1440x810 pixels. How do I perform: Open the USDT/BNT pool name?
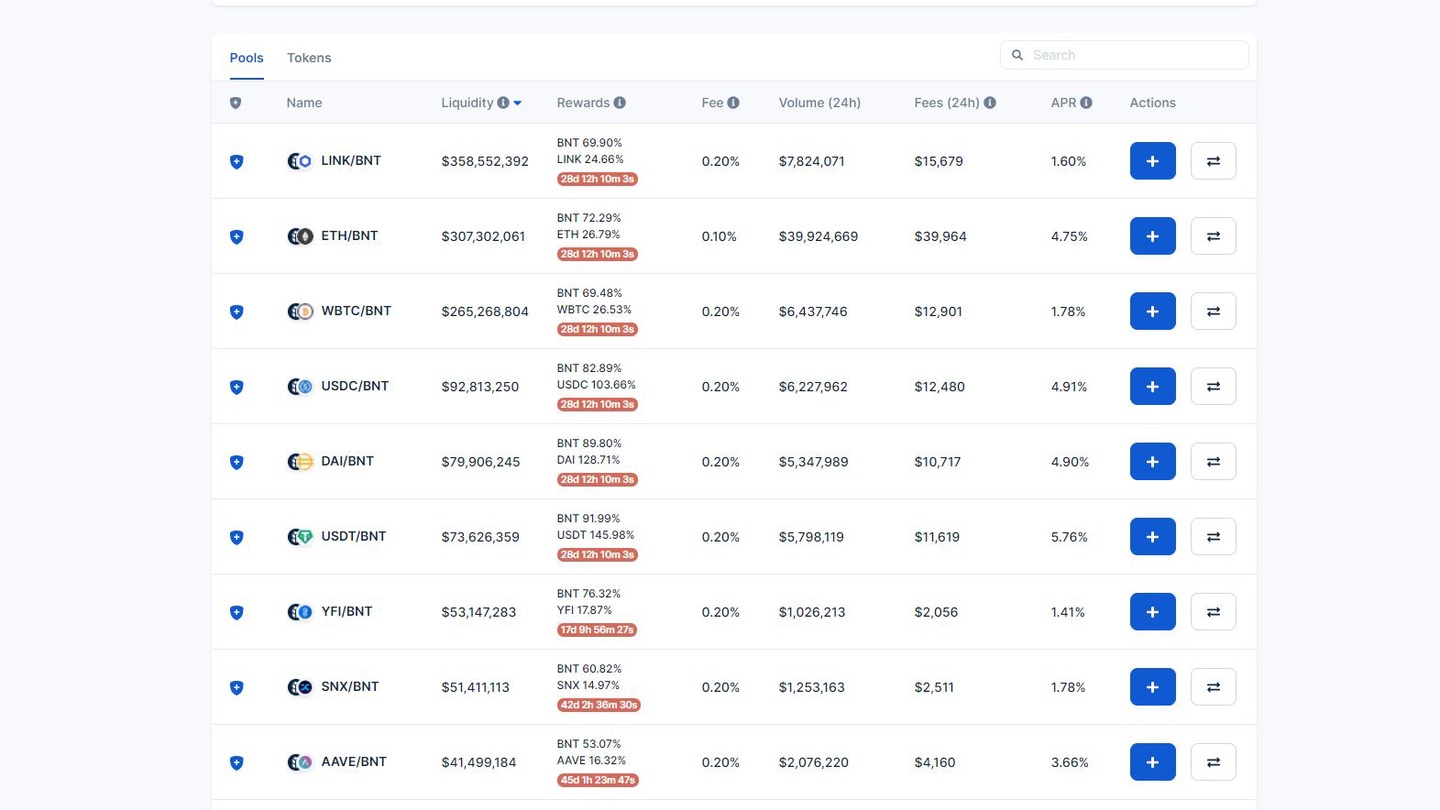pos(353,536)
